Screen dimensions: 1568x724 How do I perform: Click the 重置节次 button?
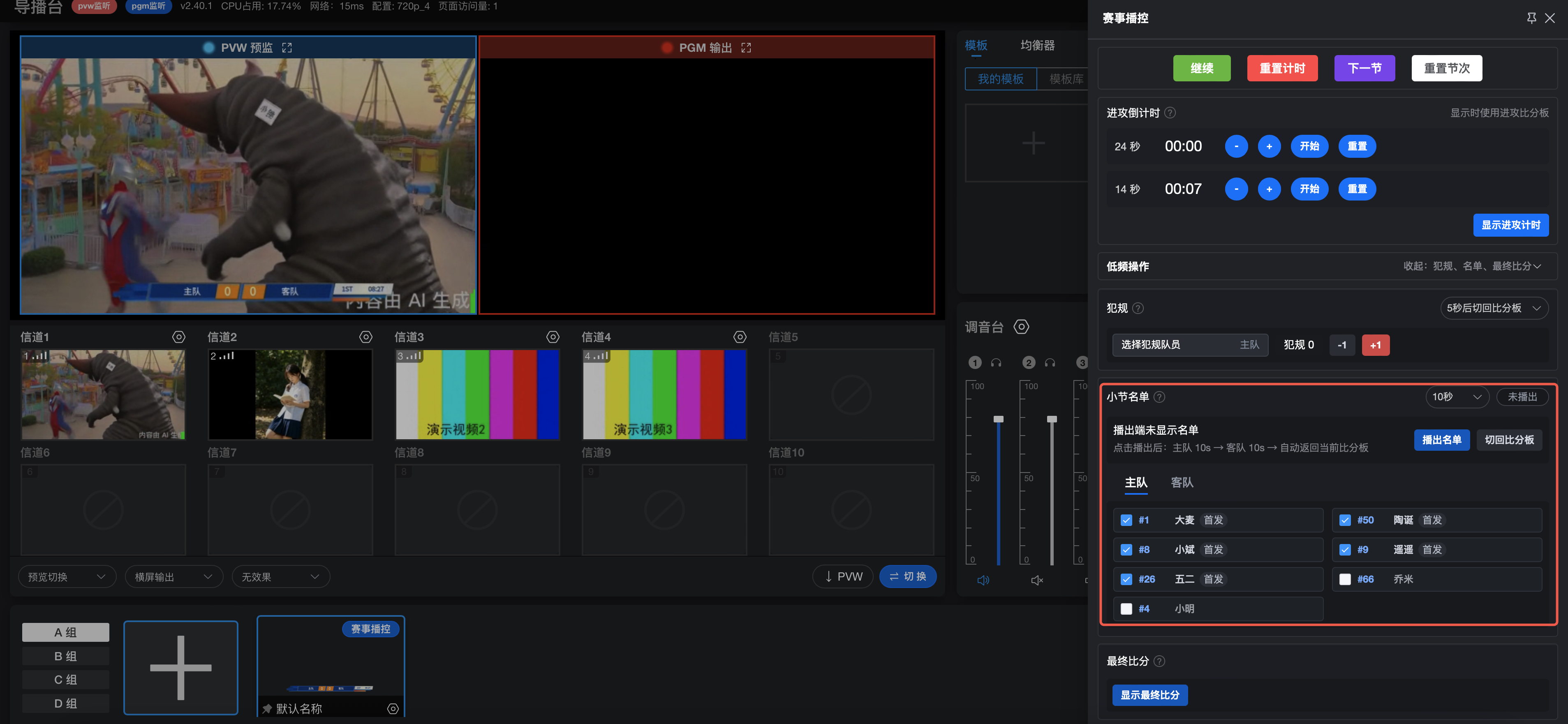pyautogui.click(x=1446, y=68)
